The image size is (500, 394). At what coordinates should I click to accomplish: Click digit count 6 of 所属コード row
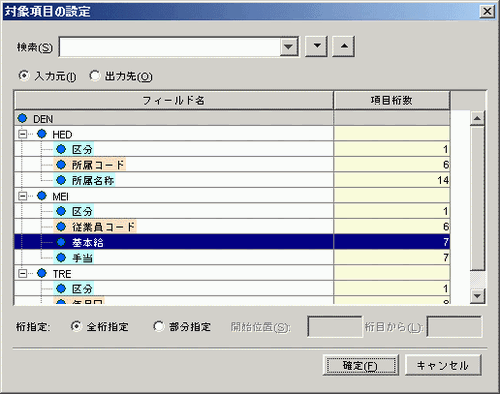click(392, 165)
